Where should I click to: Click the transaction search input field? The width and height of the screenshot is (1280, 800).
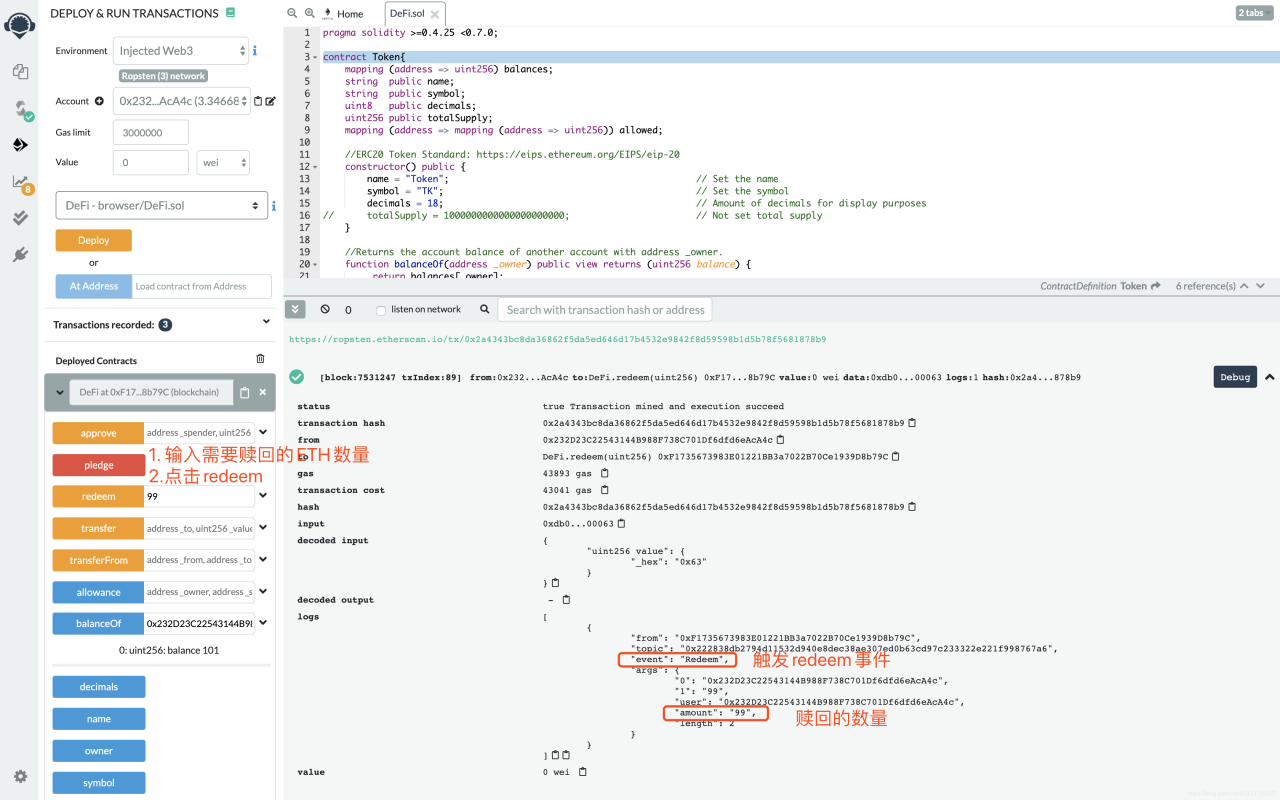coord(605,310)
